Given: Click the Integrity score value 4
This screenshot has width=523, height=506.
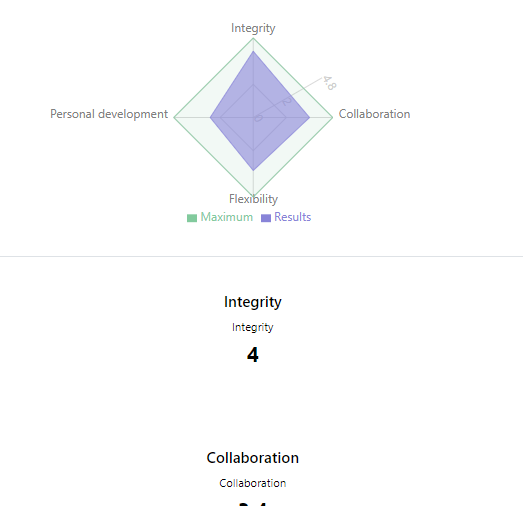Looking at the screenshot, I should [253, 355].
